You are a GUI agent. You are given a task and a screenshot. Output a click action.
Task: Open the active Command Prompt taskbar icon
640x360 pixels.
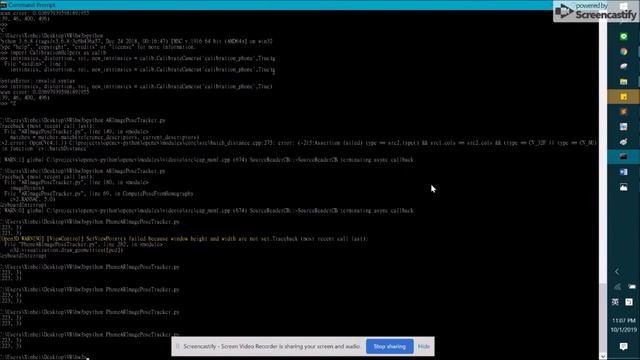tap(623, 157)
